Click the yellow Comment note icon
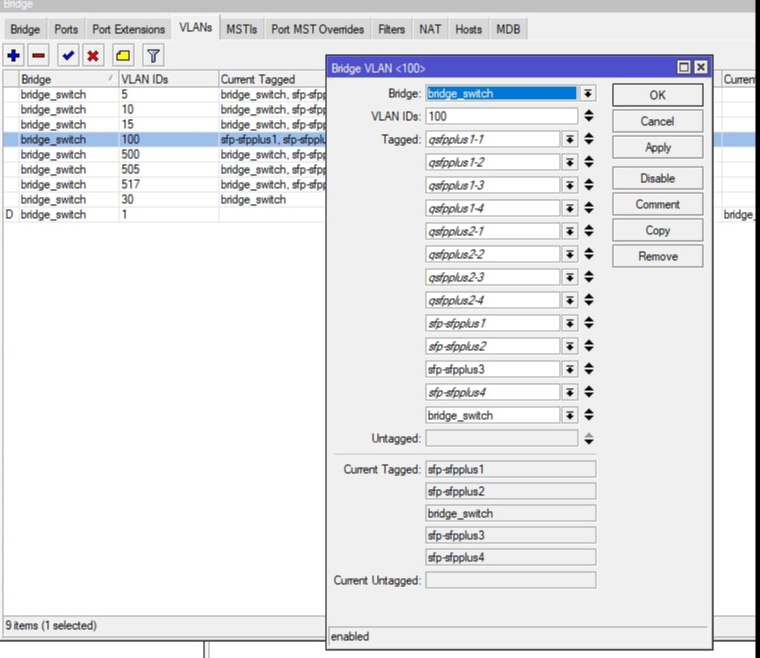Viewport: 760px width, 658px height. click(123, 56)
